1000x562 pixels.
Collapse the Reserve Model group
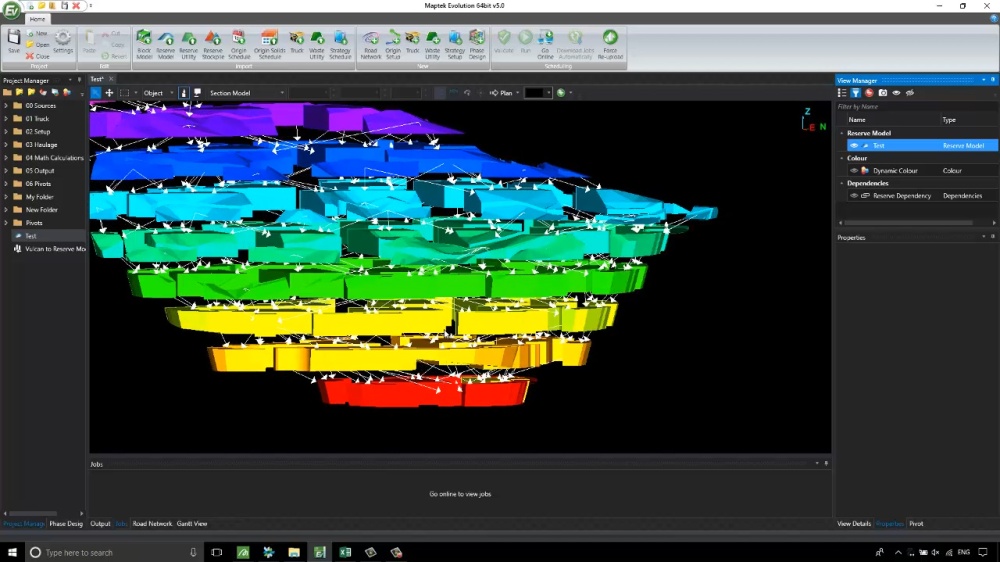(842, 133)
